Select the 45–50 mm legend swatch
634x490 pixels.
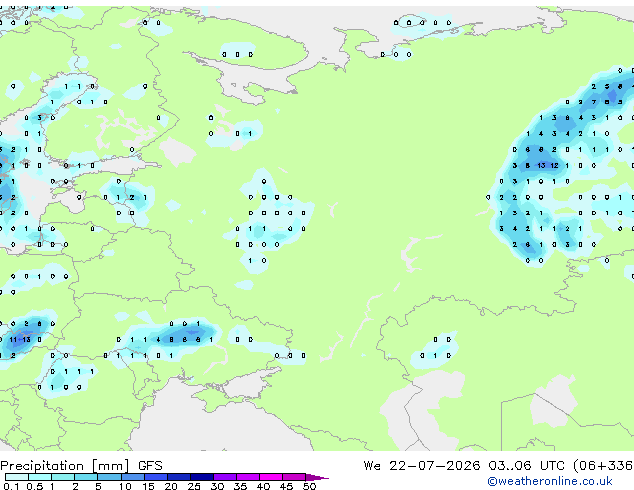pyautogui.click(x=294, y=477)
